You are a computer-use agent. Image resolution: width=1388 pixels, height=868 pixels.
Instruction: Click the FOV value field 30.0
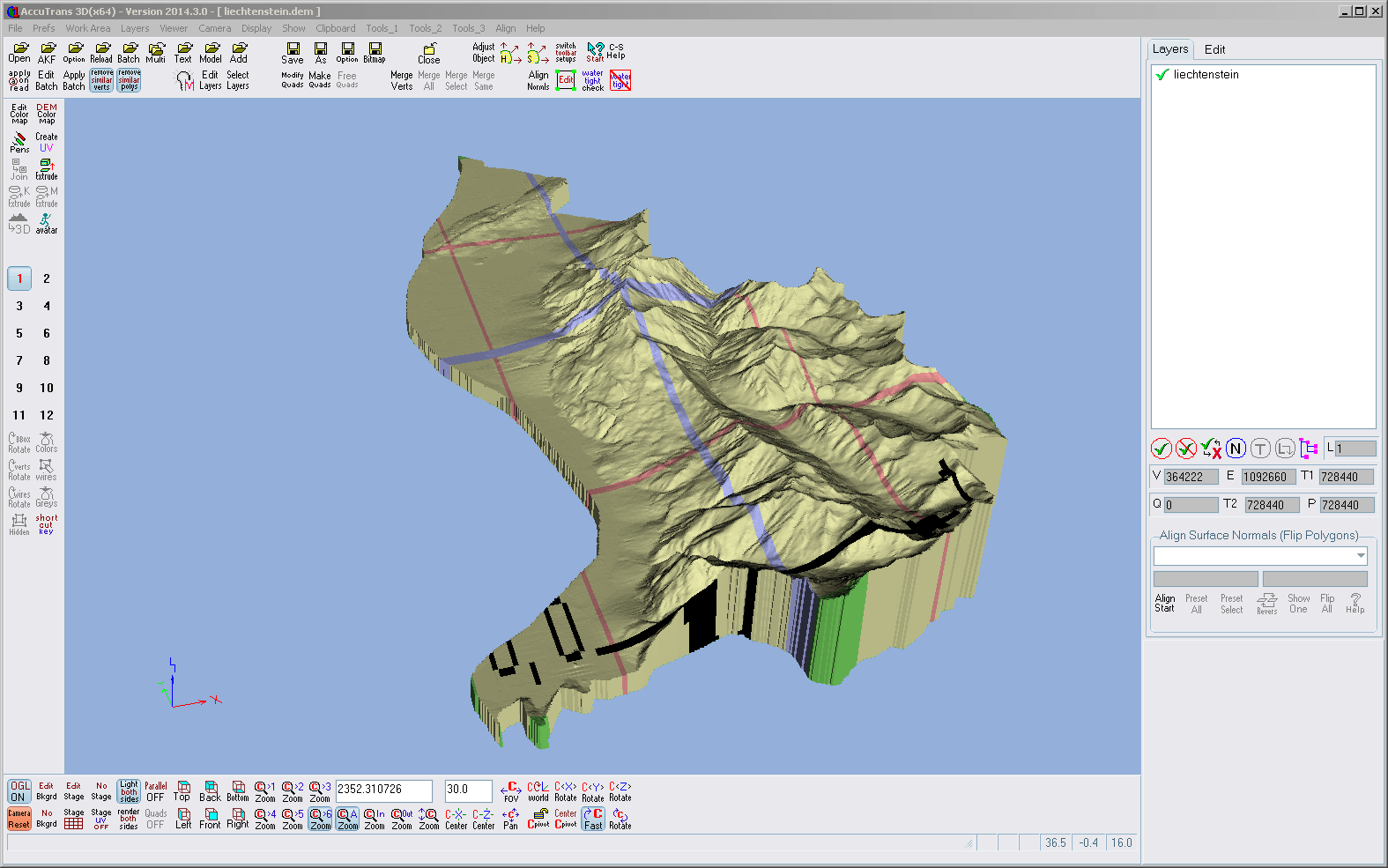468,790
